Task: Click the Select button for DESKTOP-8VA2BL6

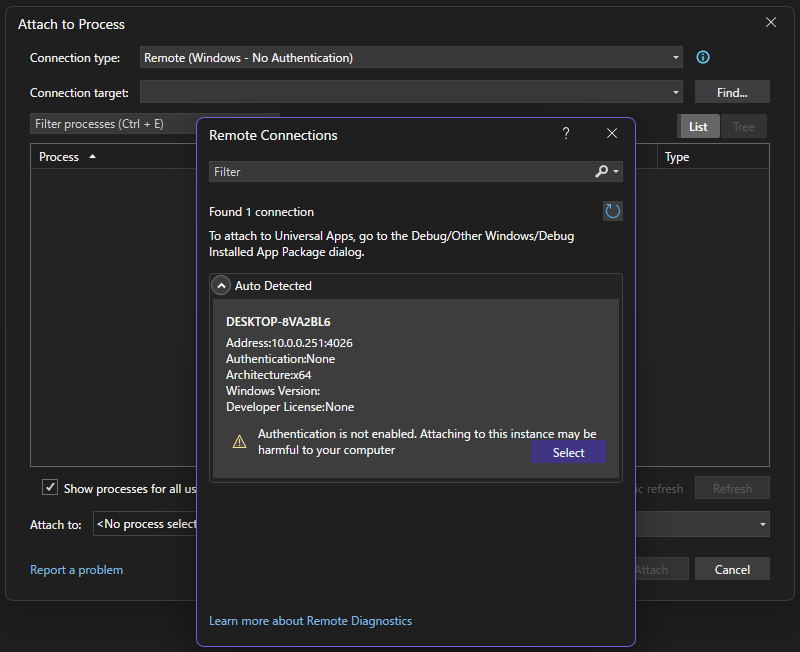Action: point(568,453)
